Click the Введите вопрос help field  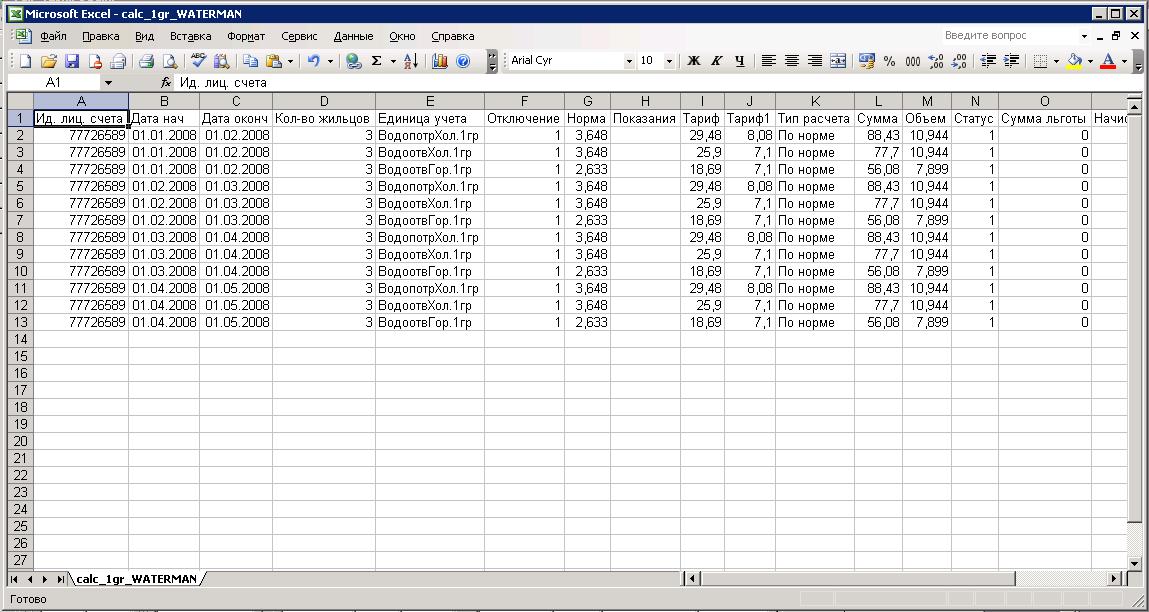coord(1010,36)
